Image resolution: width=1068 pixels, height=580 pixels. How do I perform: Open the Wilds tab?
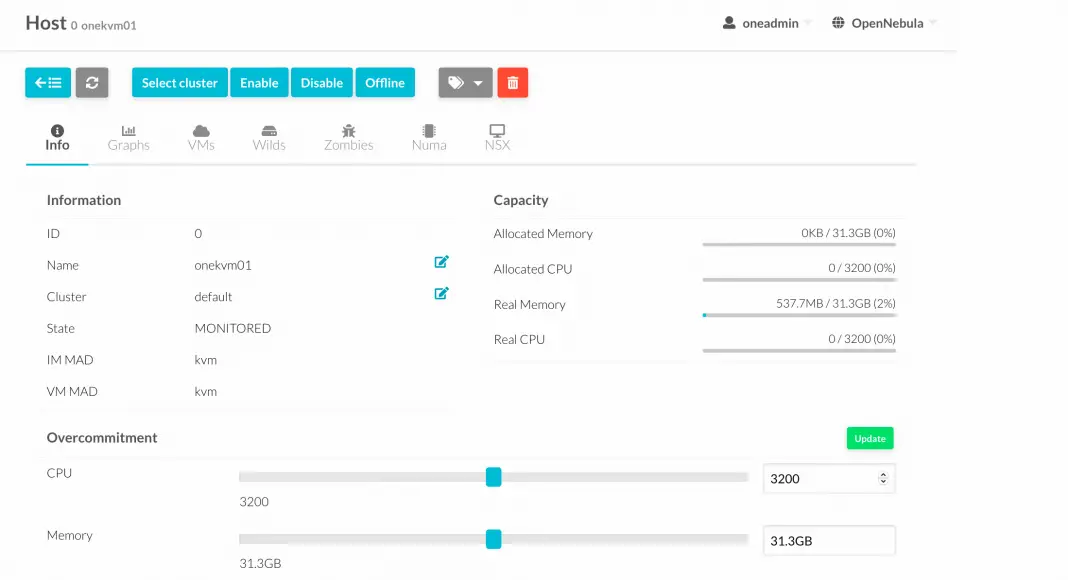269,138
